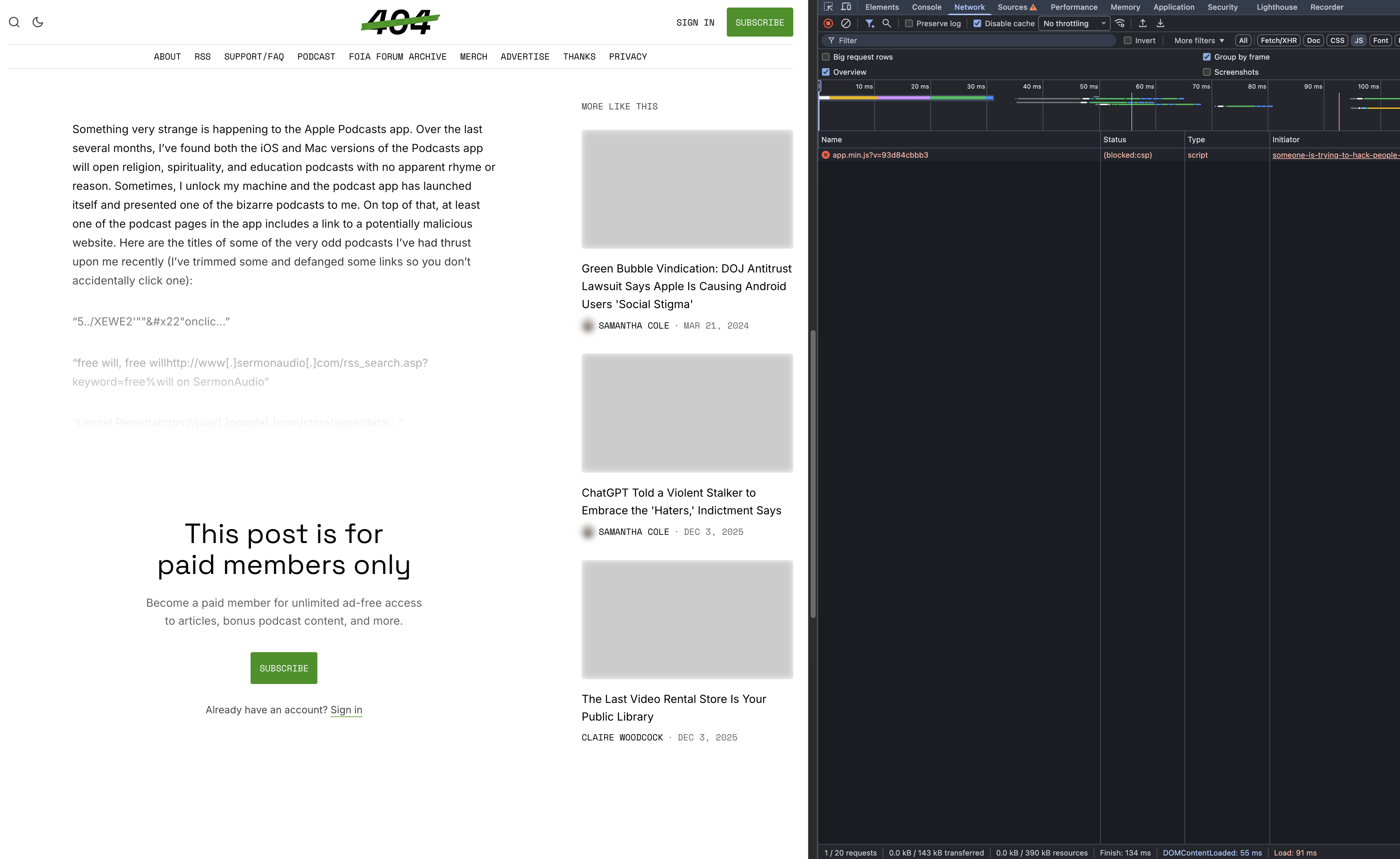Open the website search magnifier icon
This screenshot has height=859, width=1400.
click(14, 22)
